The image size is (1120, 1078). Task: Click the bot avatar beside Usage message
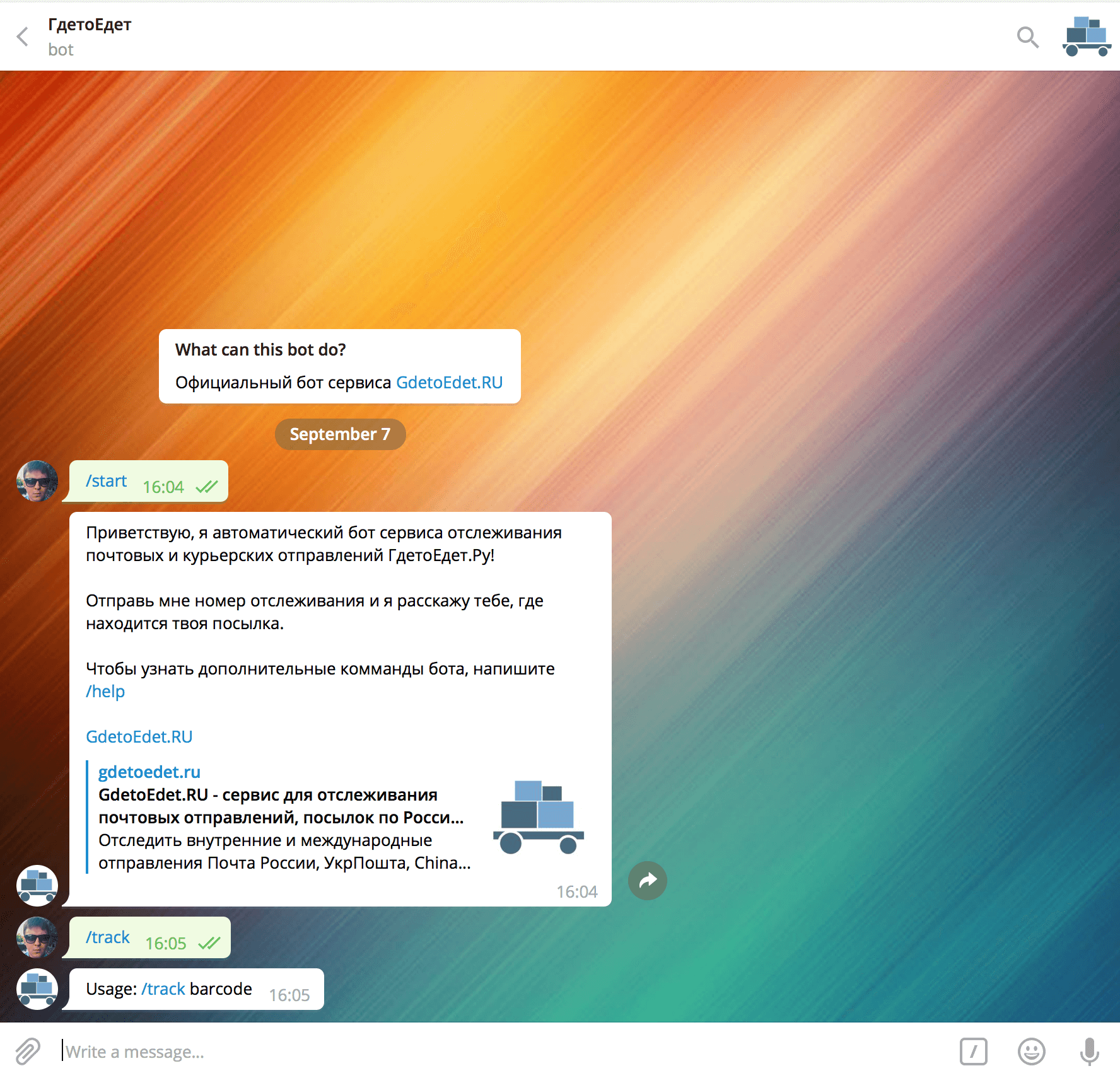[x=37, y=988]
